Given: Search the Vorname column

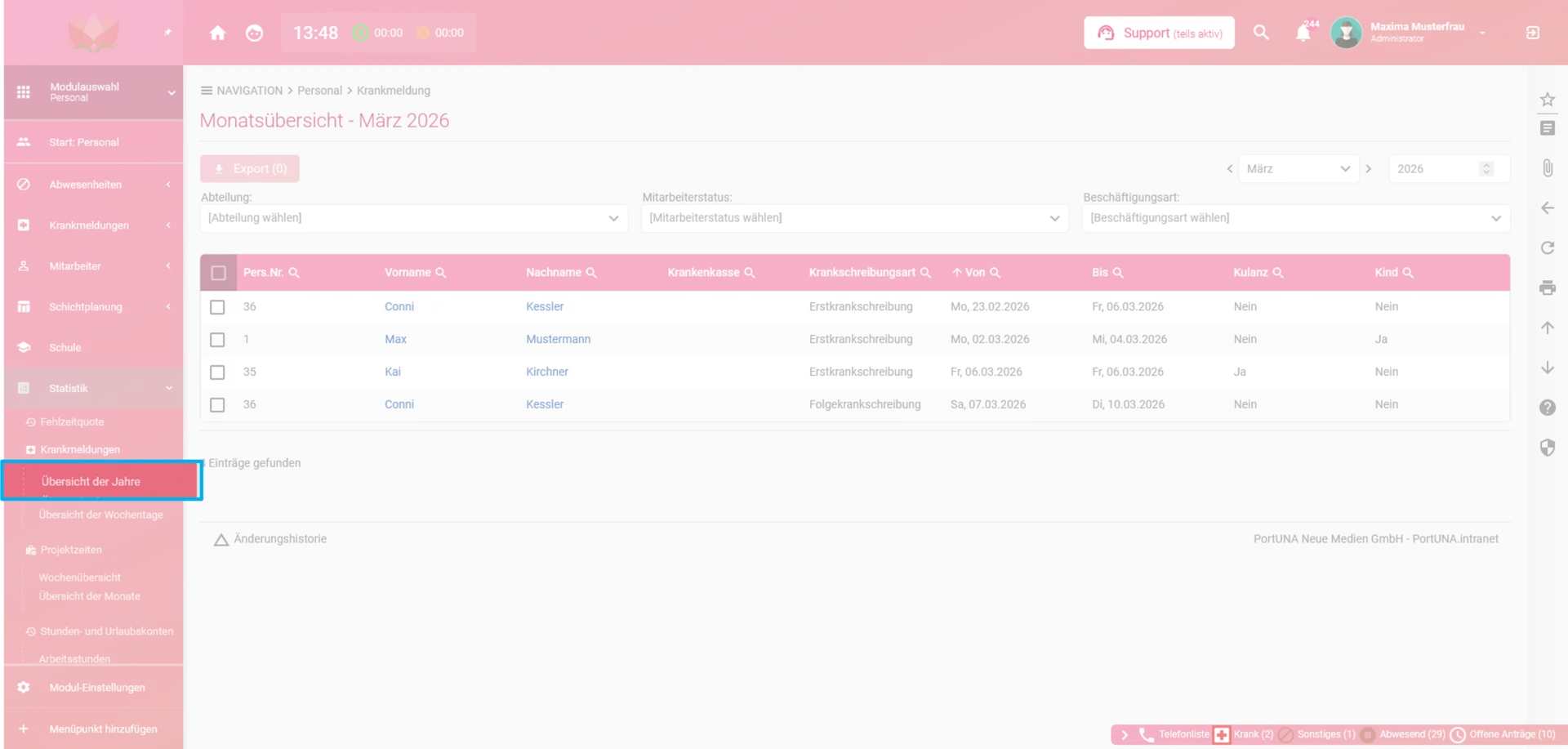Looking at the screenshot, I should pos(441,273).
